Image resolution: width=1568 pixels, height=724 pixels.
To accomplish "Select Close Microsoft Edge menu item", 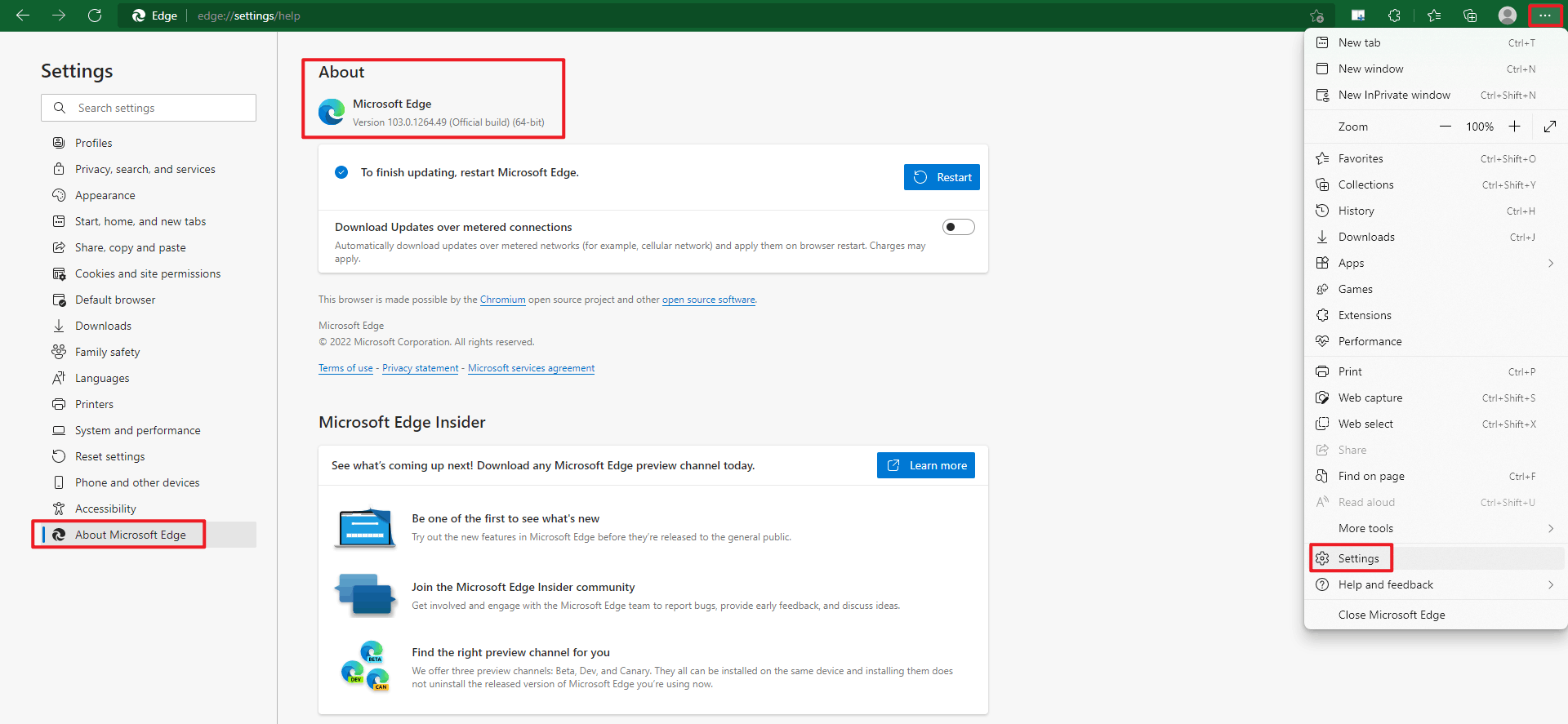I will pyautogui.click(x=1435, y=615).
